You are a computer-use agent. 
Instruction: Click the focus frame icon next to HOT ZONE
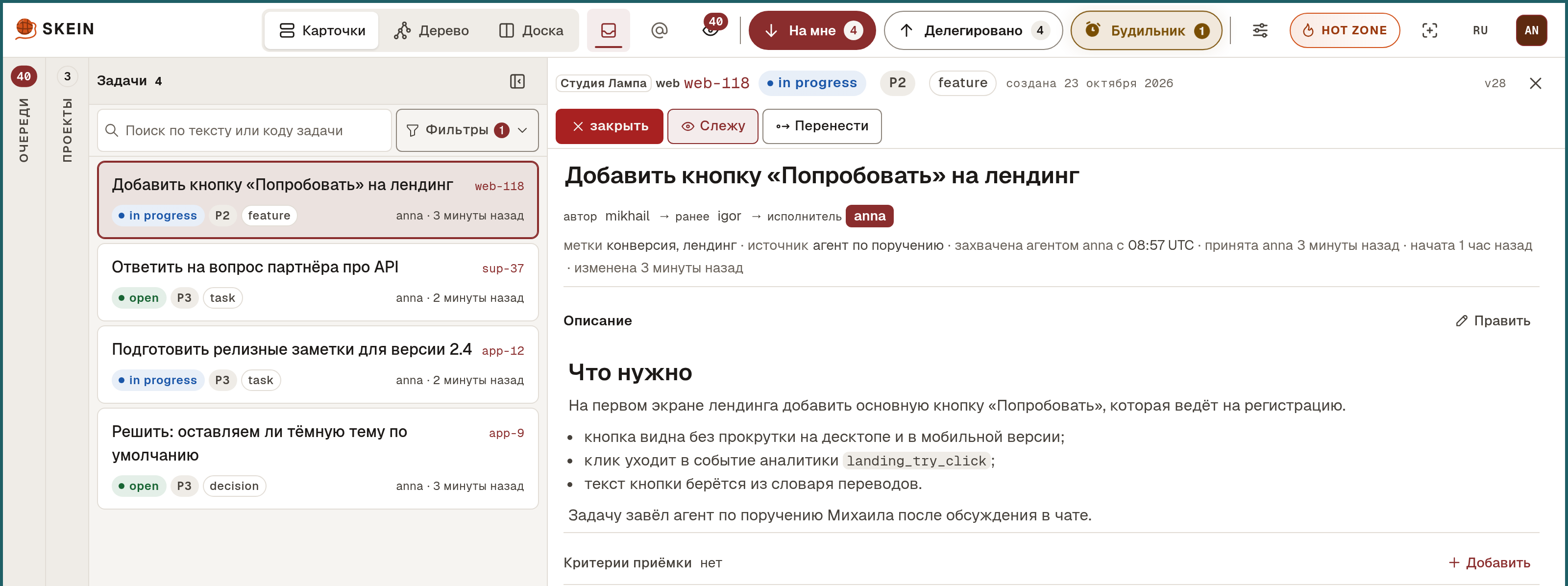(1429, 30)
